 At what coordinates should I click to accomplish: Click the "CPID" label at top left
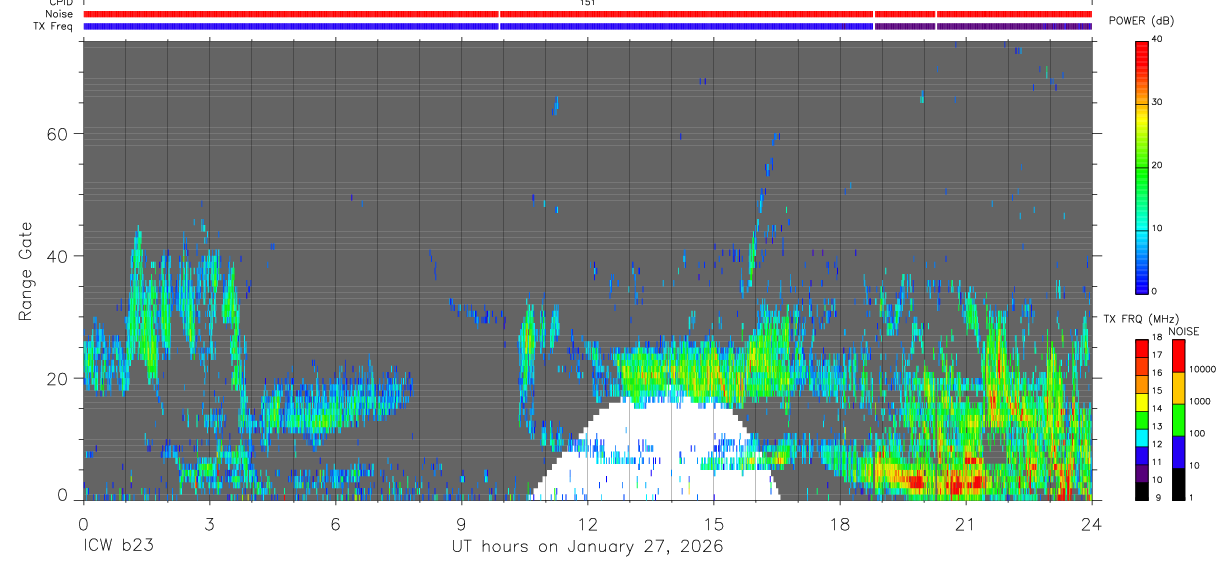[x=61, y=3]
